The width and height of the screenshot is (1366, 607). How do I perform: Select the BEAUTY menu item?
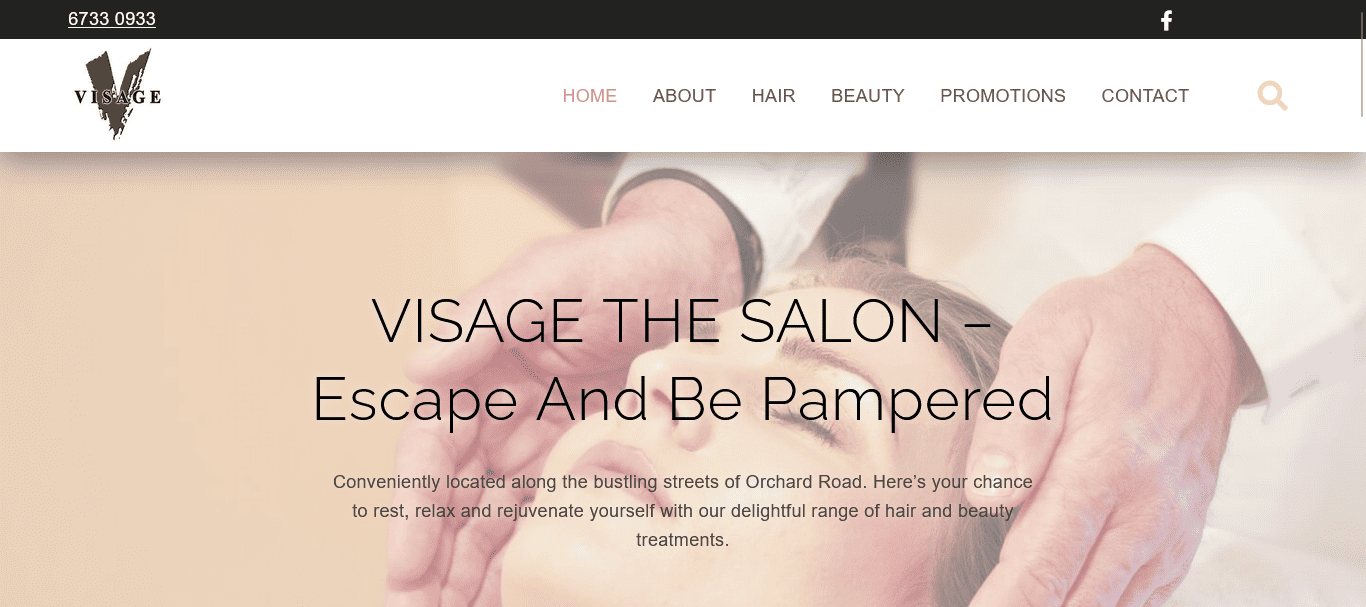(x=868, y=96)
